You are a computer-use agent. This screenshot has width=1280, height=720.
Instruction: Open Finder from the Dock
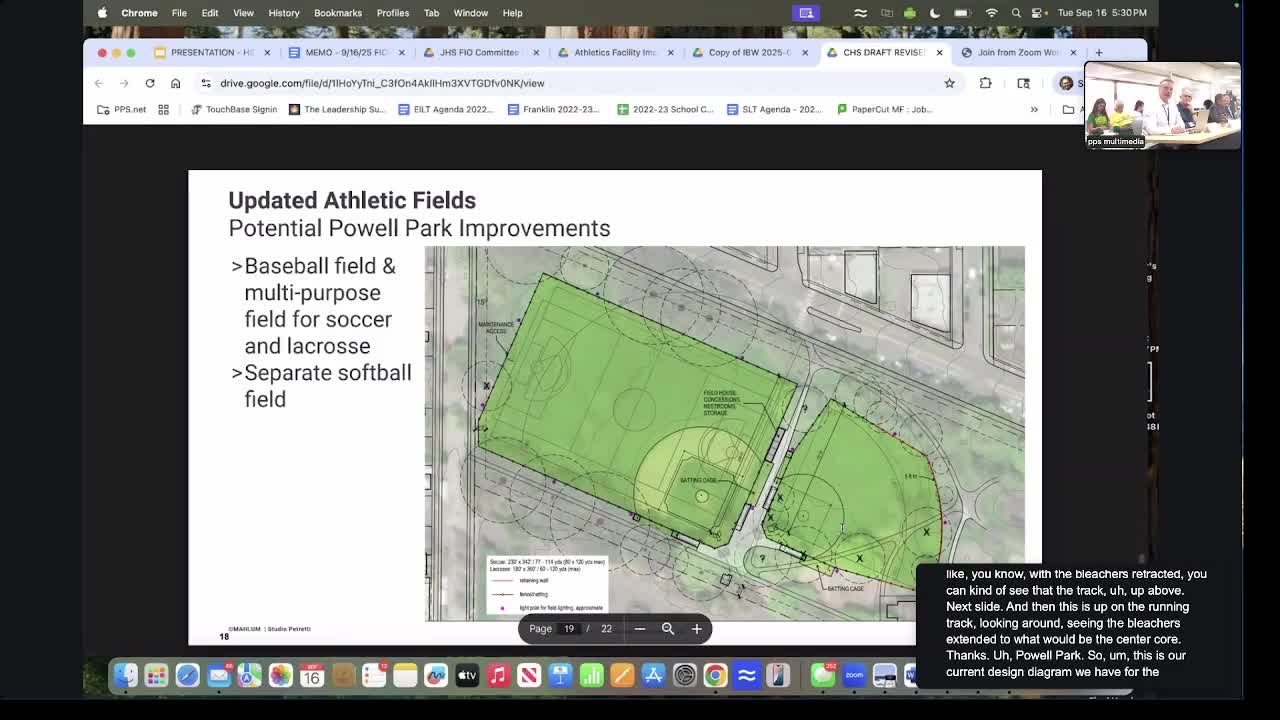coord(125,676)
